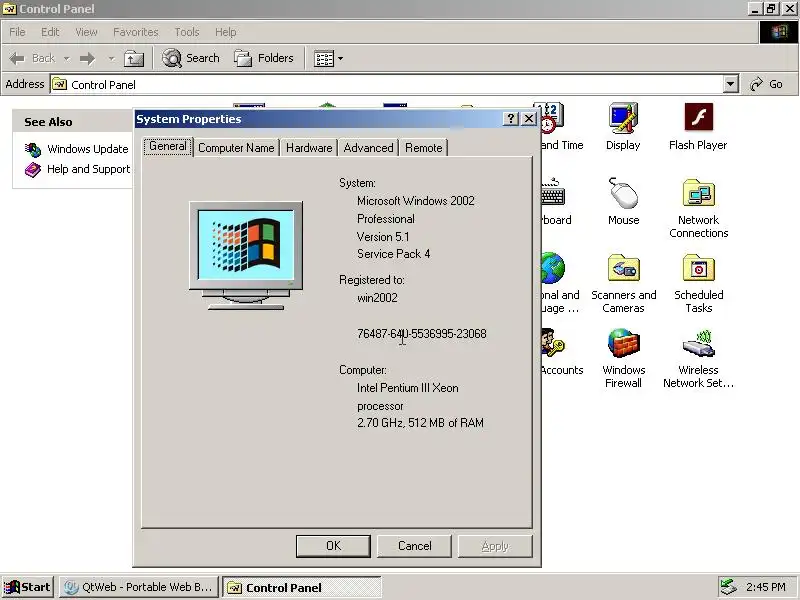Click the Up folder toolbar icon
This screenshot has height=600, width=800.
pos(134,59)
